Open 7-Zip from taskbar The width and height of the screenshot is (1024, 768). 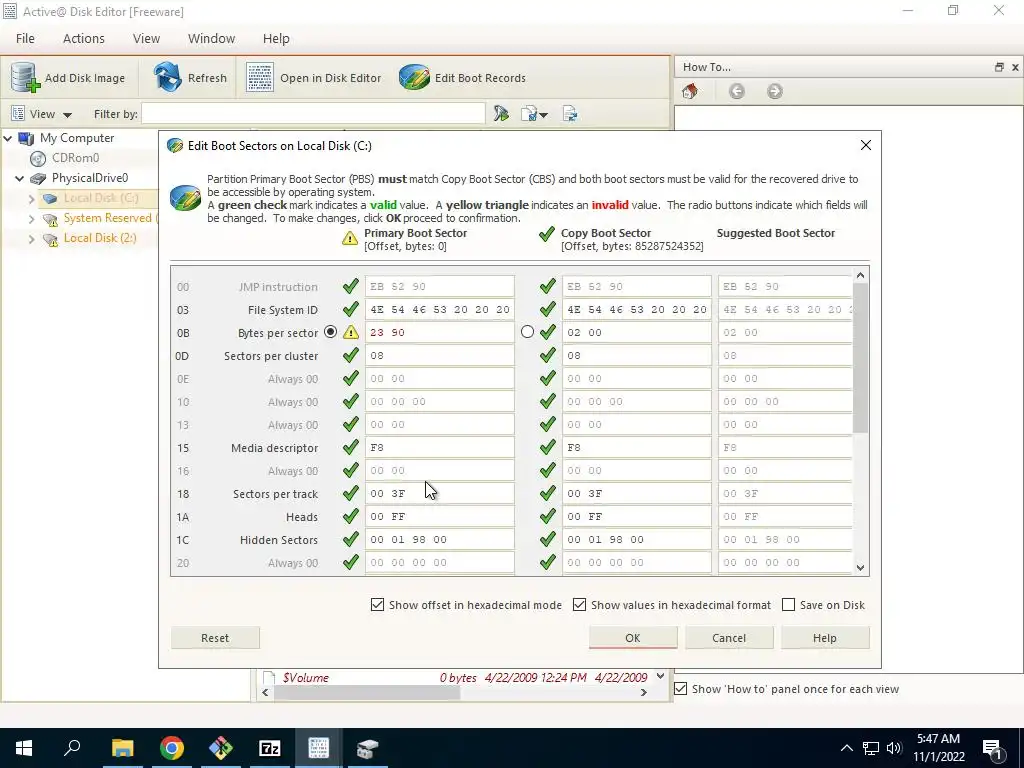(x=269, y=748)
